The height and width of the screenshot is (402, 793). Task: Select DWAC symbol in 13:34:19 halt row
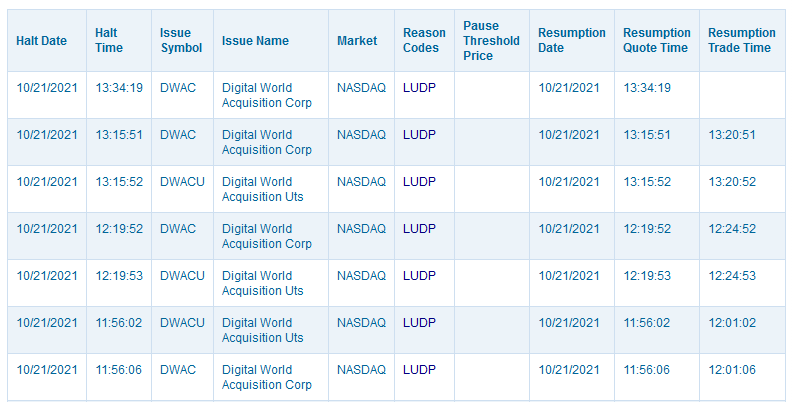point(178,88)
